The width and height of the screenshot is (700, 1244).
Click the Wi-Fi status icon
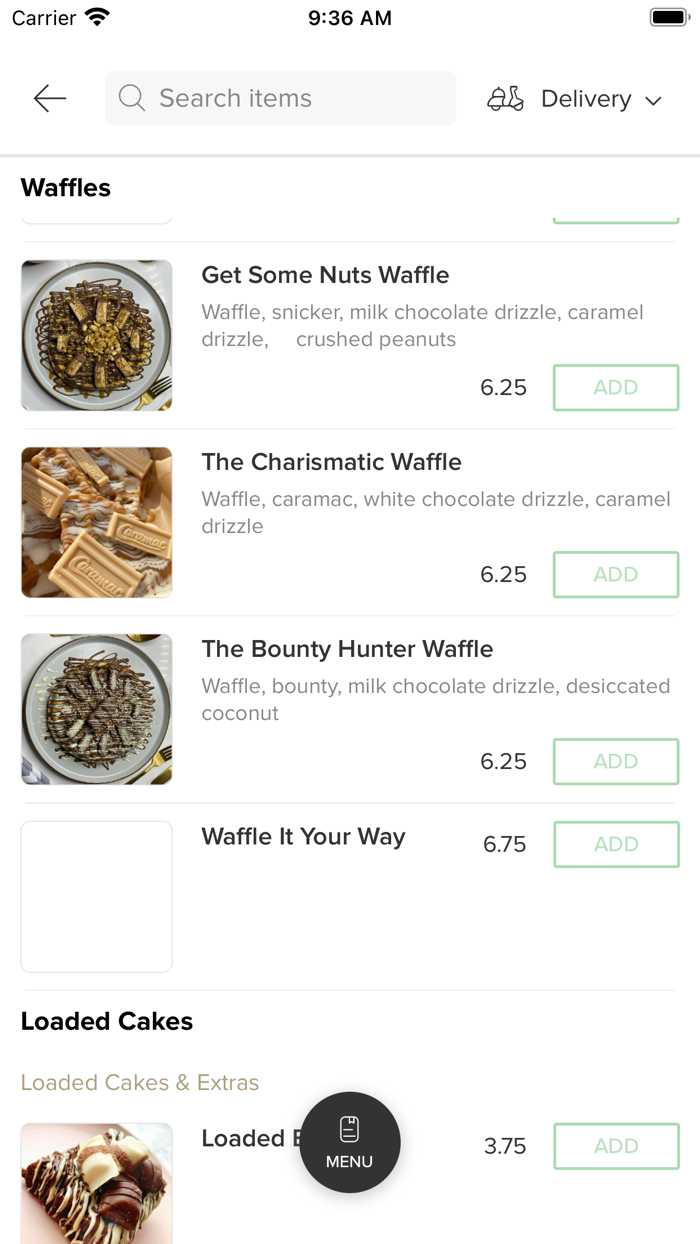pos(97,16)
